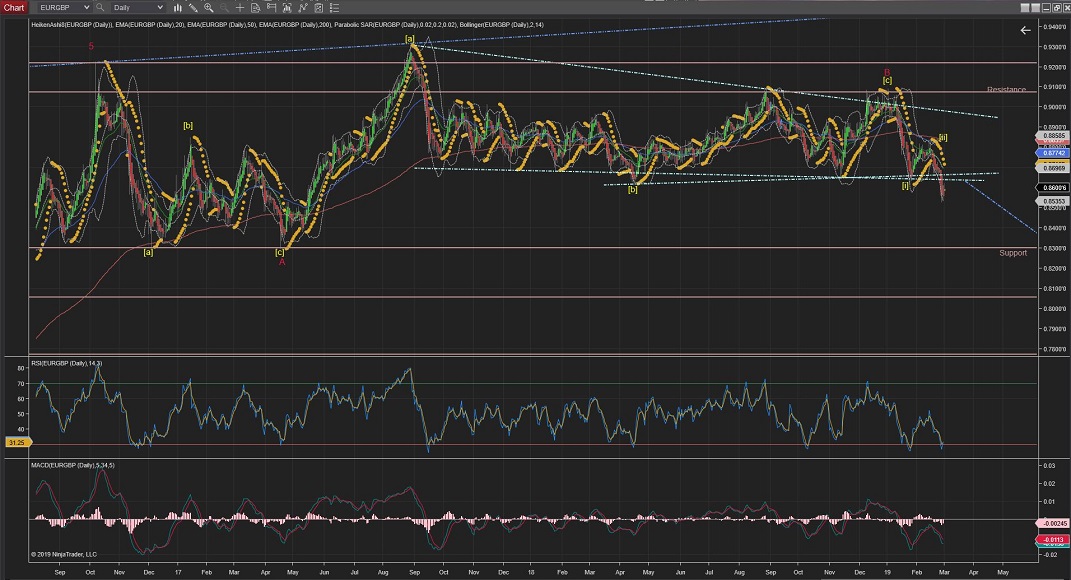Click the first window link button at top right
This screenshot has width=1071, height=580.
(1025, 8)
